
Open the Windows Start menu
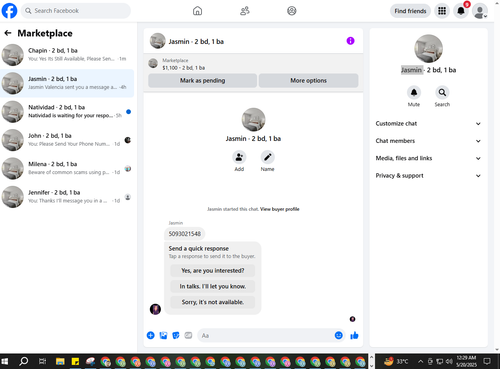(x=5, y=361)
